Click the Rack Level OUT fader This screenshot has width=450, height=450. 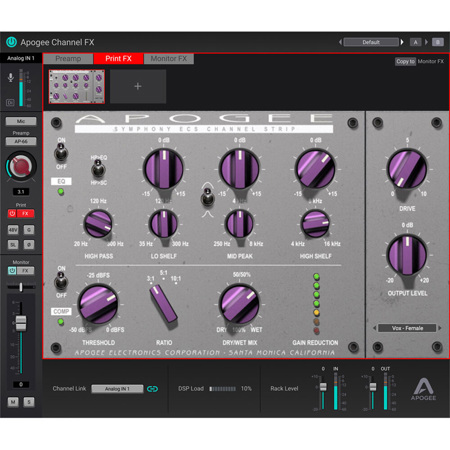373,387
